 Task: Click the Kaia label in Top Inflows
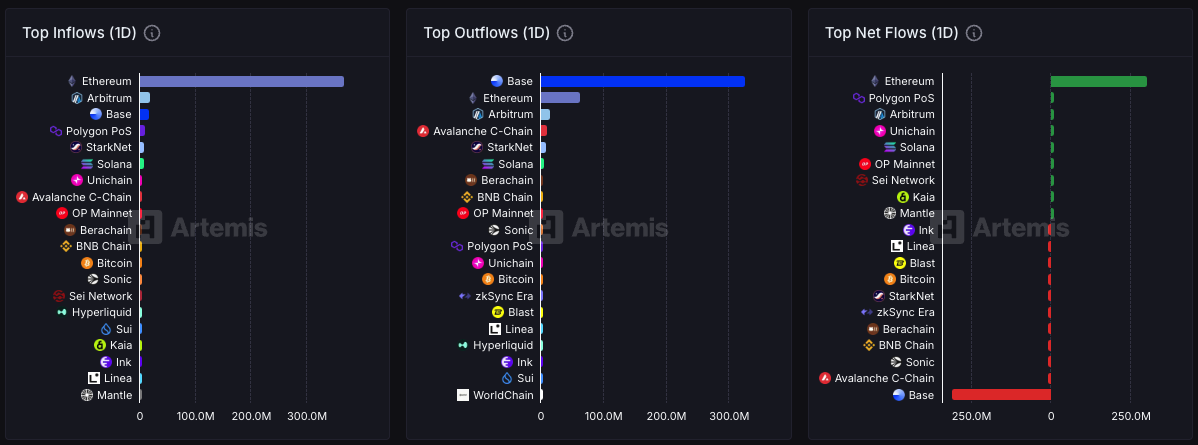pos(121,345)
